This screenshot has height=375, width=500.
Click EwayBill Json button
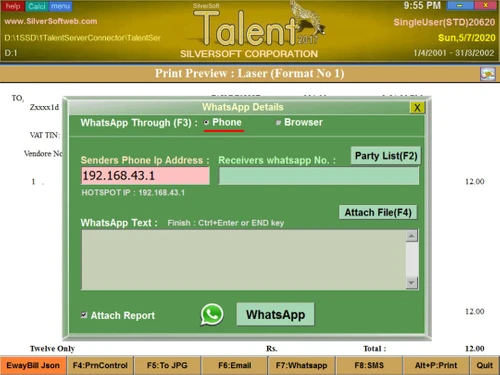pyautogui.click(x=33, y=365)
